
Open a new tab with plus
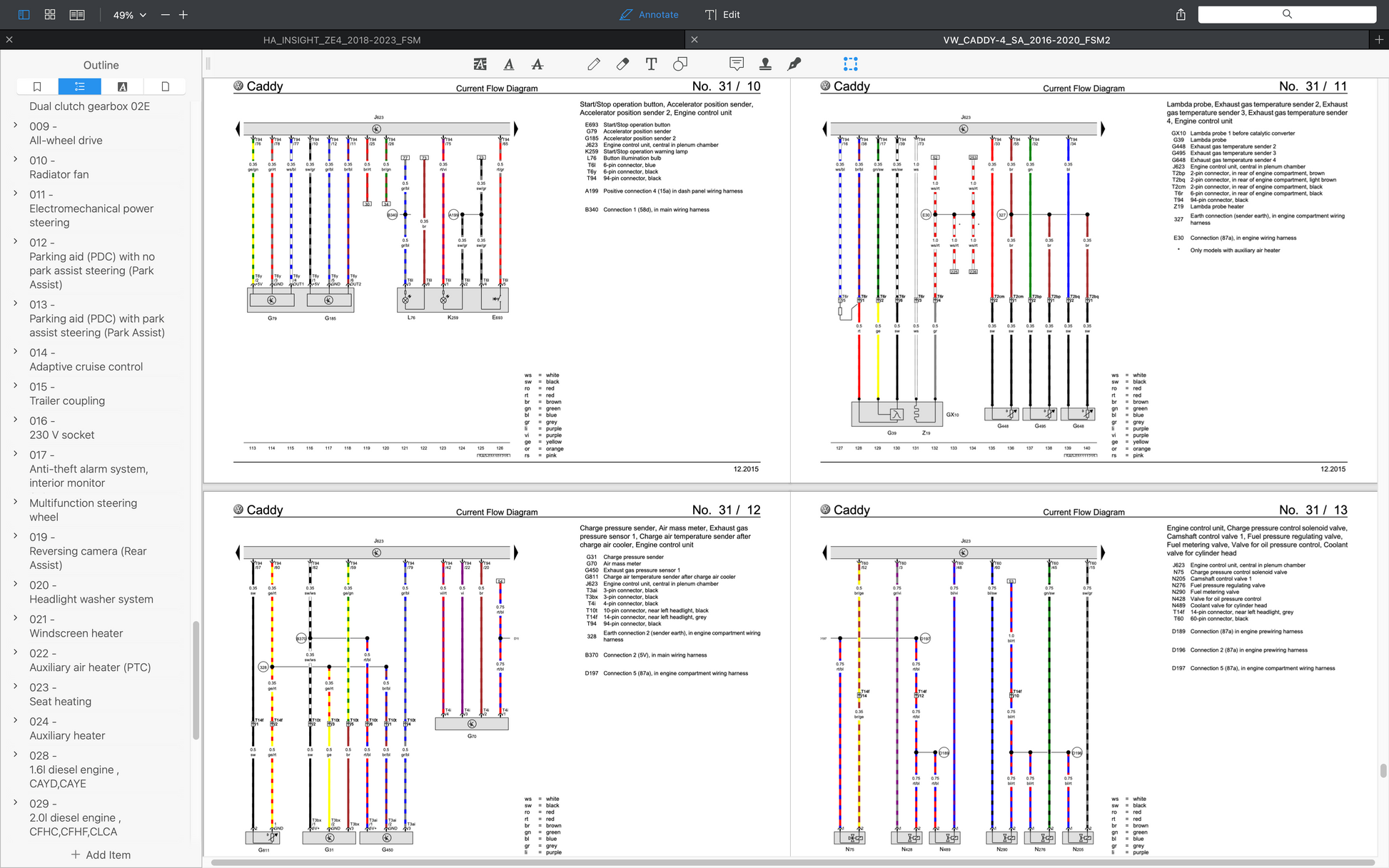pos(1379,40)
